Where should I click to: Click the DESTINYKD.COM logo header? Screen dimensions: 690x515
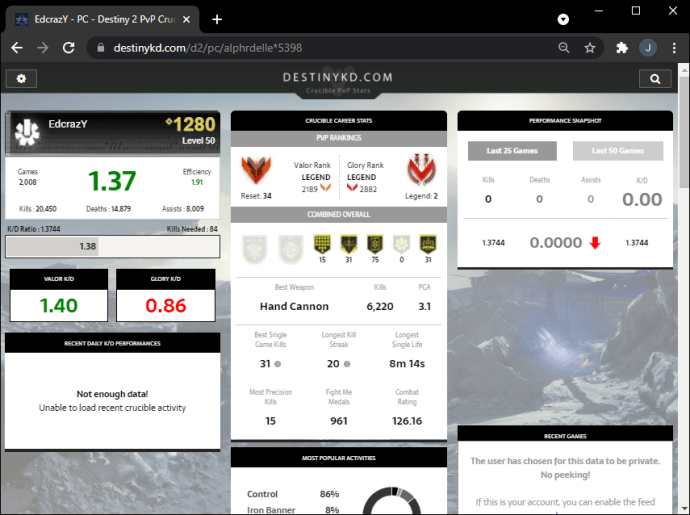click(x=338, y=77)
